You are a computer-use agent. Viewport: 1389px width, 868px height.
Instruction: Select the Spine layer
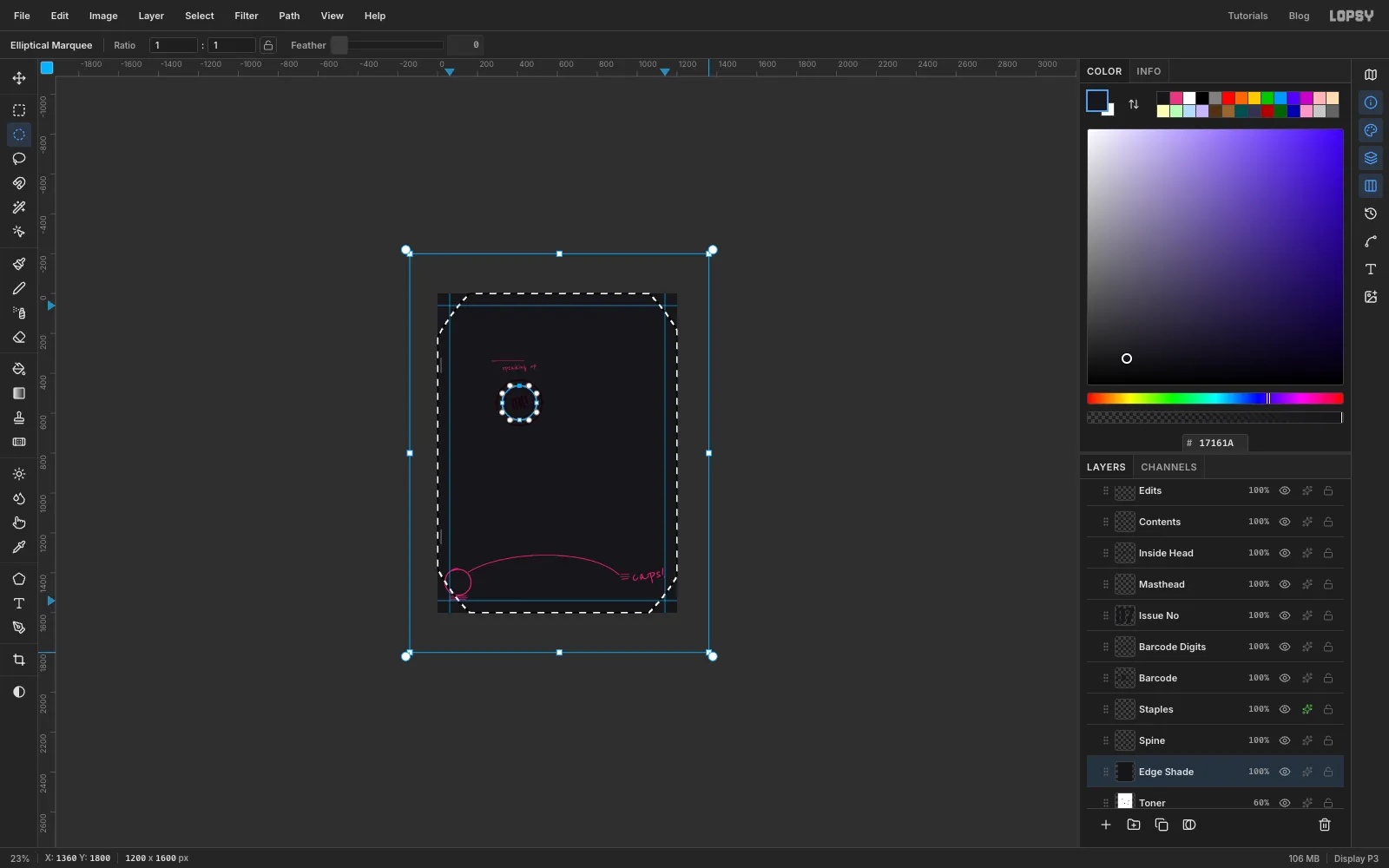[x=1215, y=740]
